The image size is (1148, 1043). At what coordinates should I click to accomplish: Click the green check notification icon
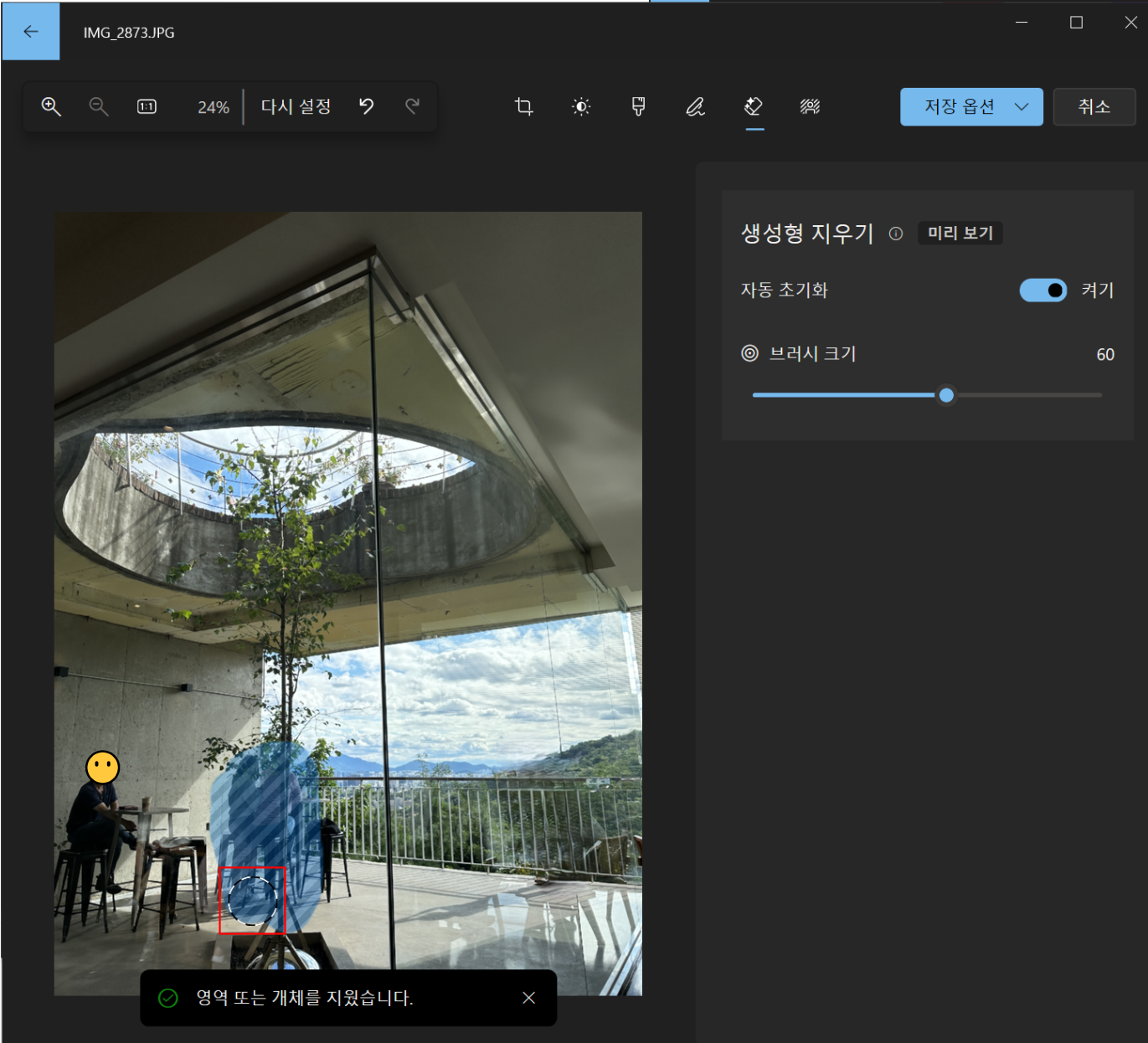click(168, 998)
